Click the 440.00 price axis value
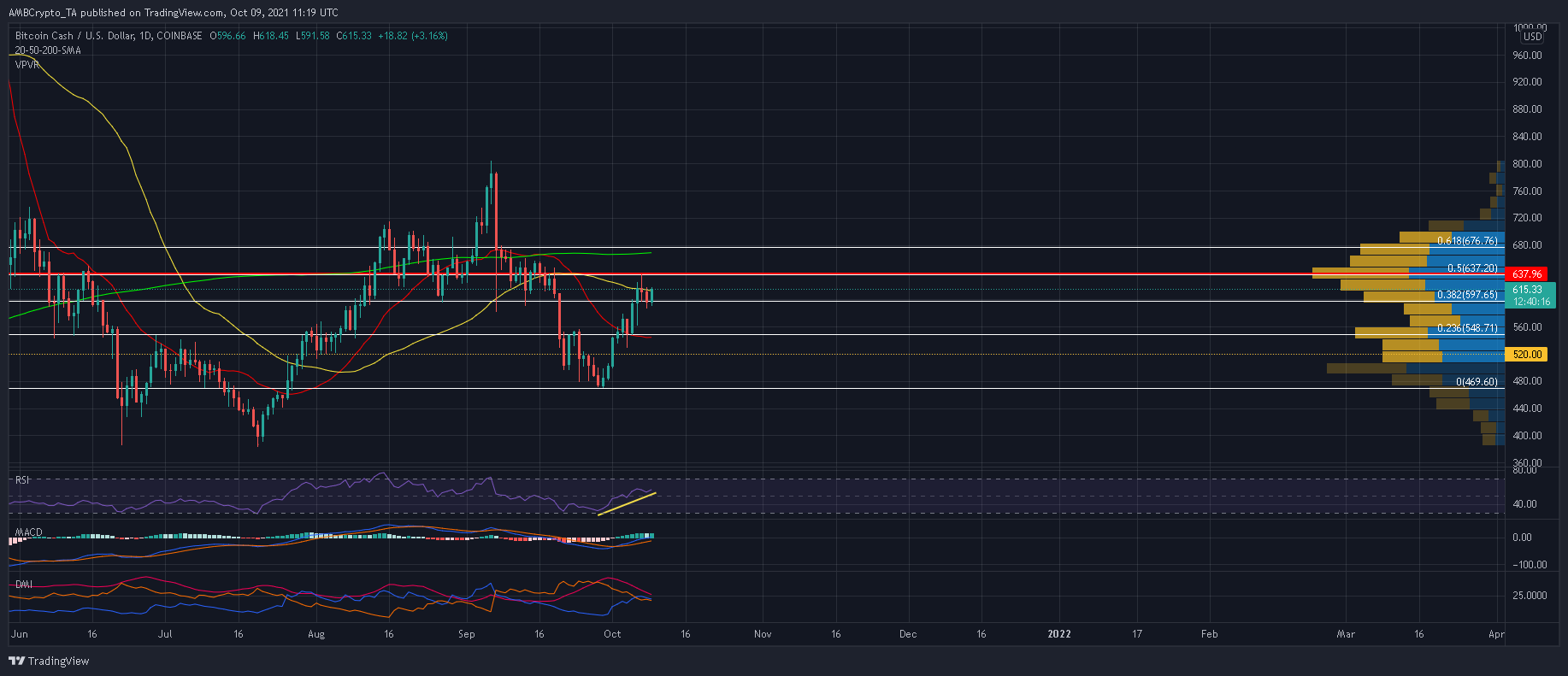Screen dimensions: 1568x676 coord(1527,409)
